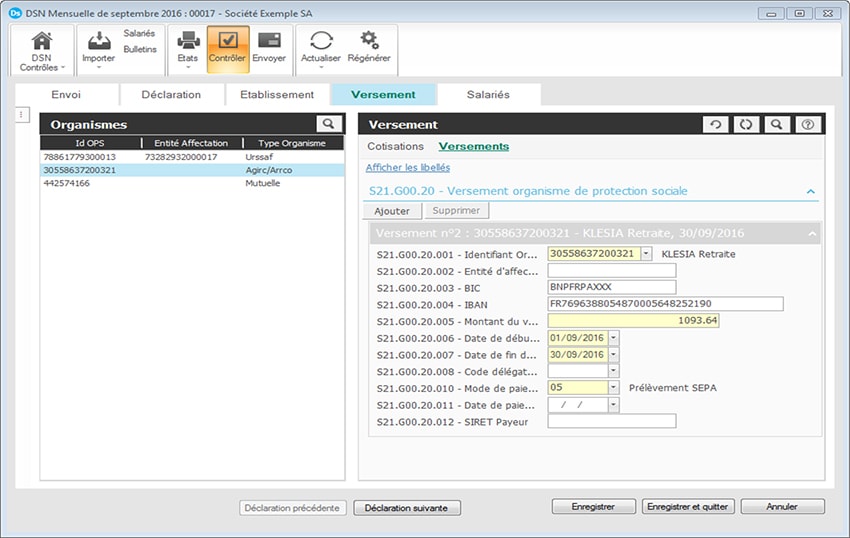
Task: Open the Identifiant Organisme dropdown arrow
Action: tap(646, 254)
